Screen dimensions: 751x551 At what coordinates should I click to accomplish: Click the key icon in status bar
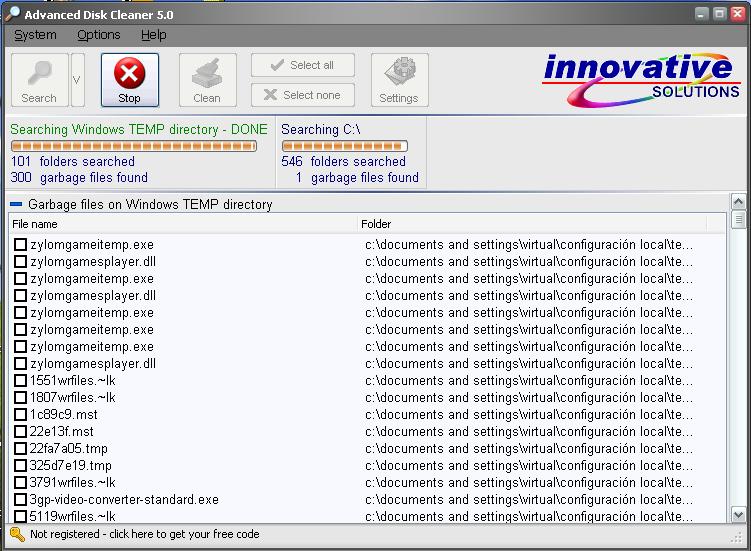(x=17, y=534)
